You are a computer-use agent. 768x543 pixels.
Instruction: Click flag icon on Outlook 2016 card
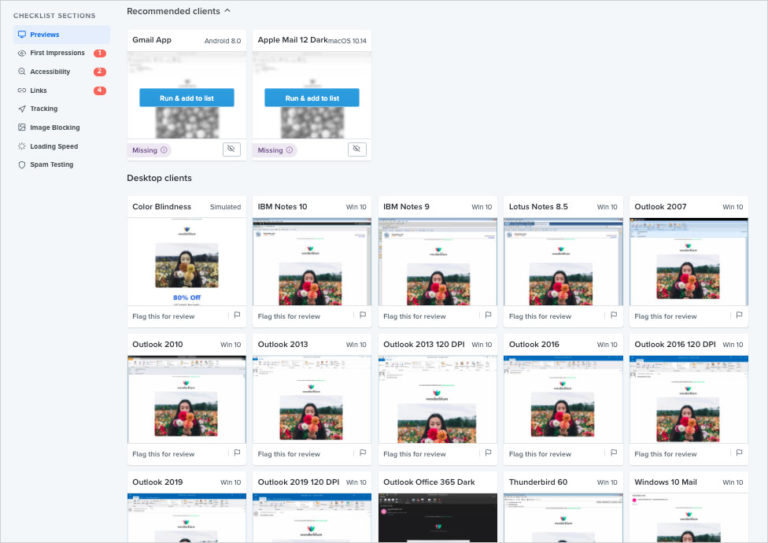click(614, 453)
